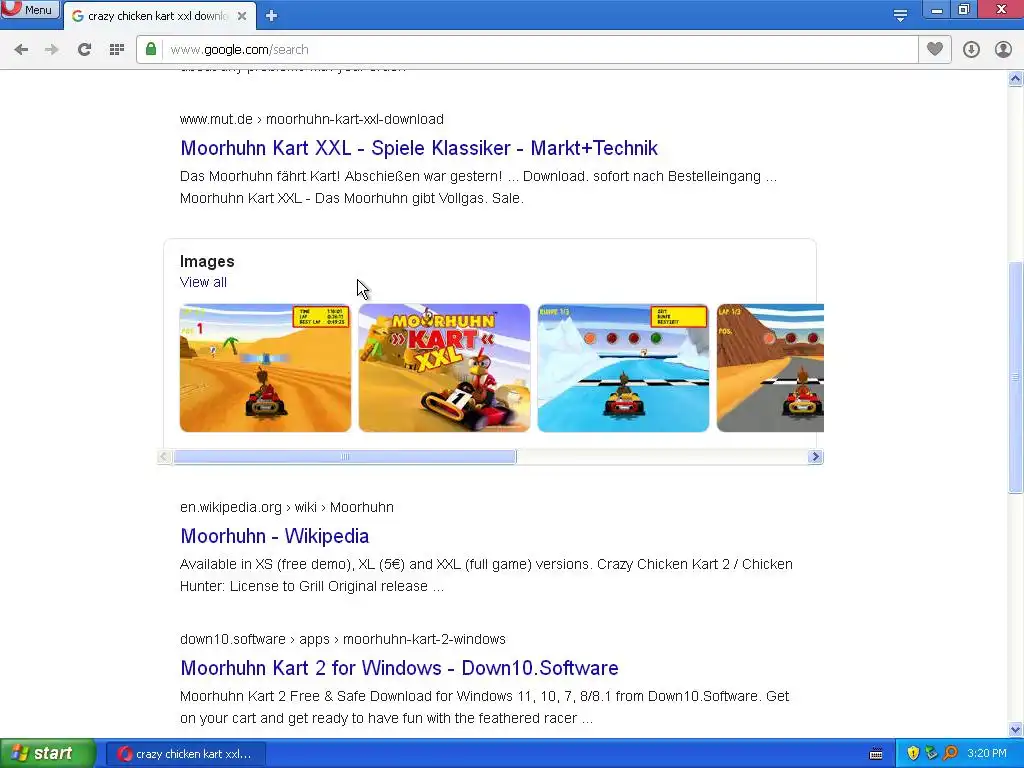
Task: Bookmark page with the heart icon
Action: tap(935, 50)
